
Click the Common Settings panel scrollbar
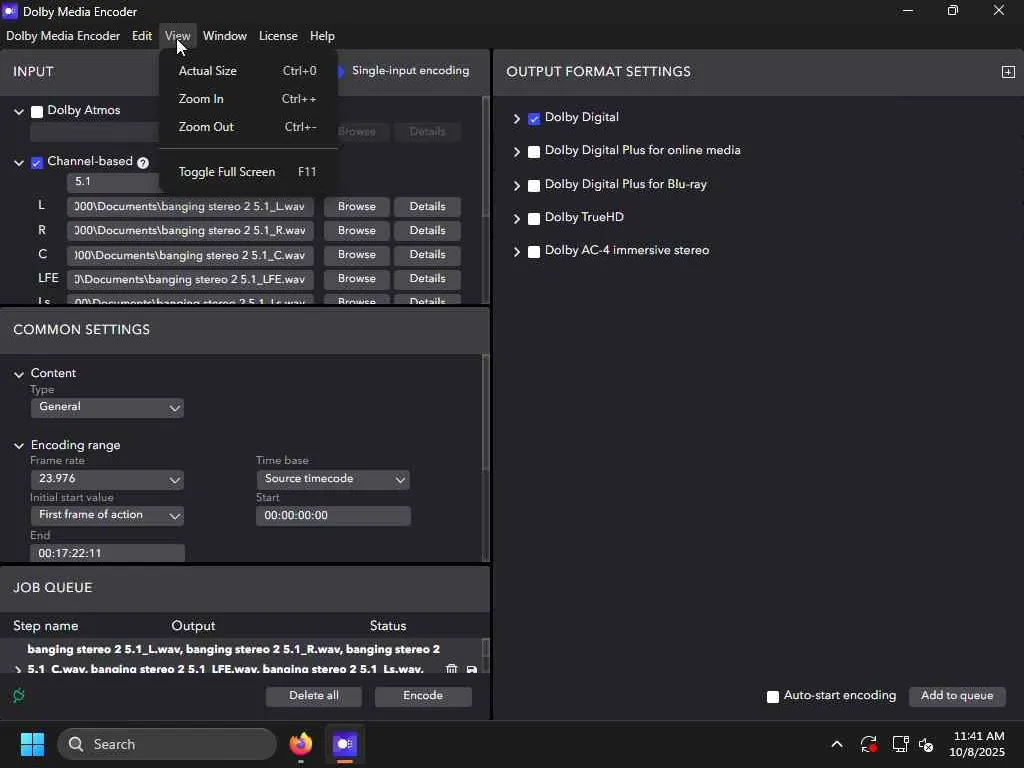click(485, 413)
